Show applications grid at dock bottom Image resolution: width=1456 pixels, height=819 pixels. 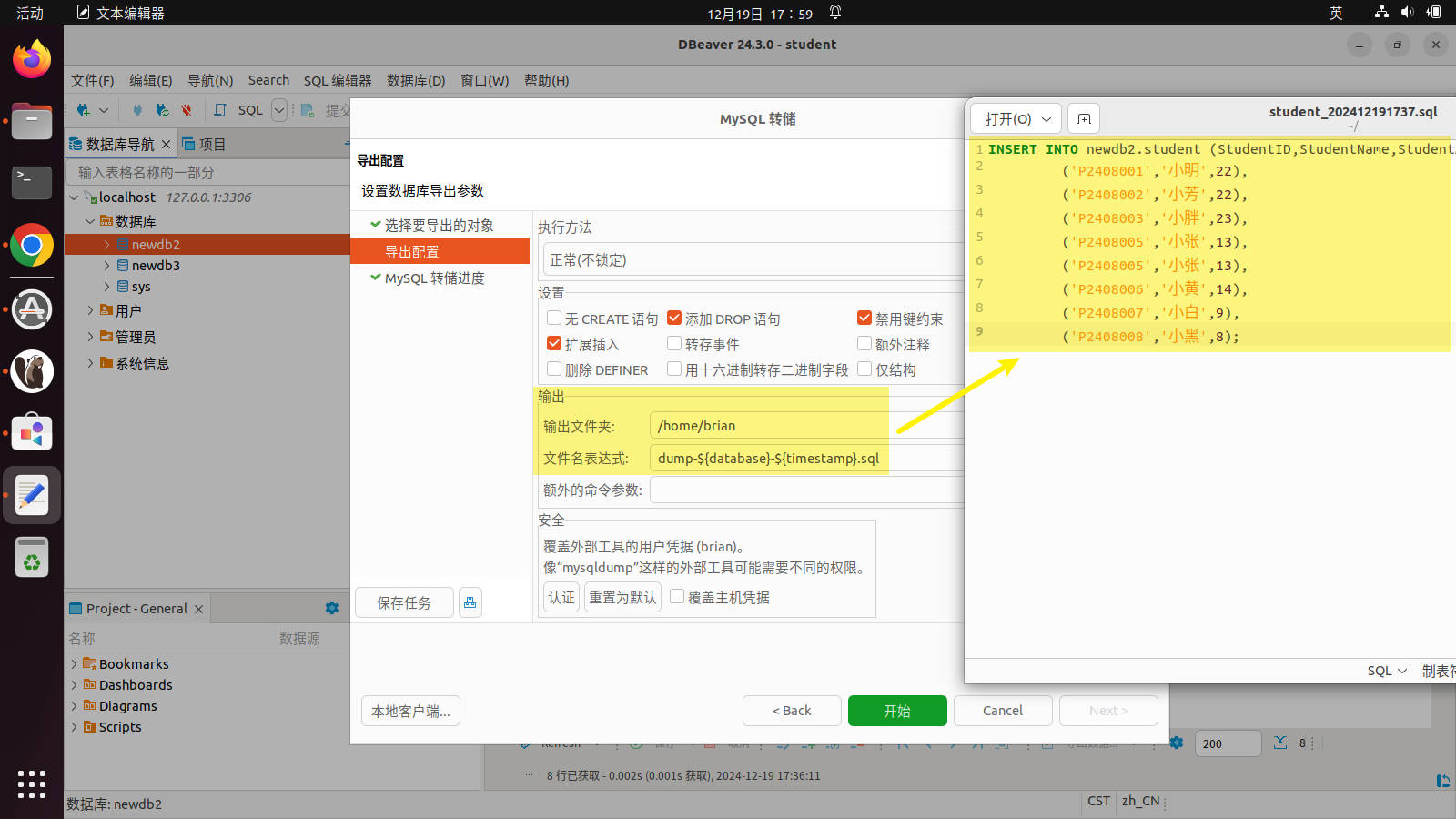(32, 784)
